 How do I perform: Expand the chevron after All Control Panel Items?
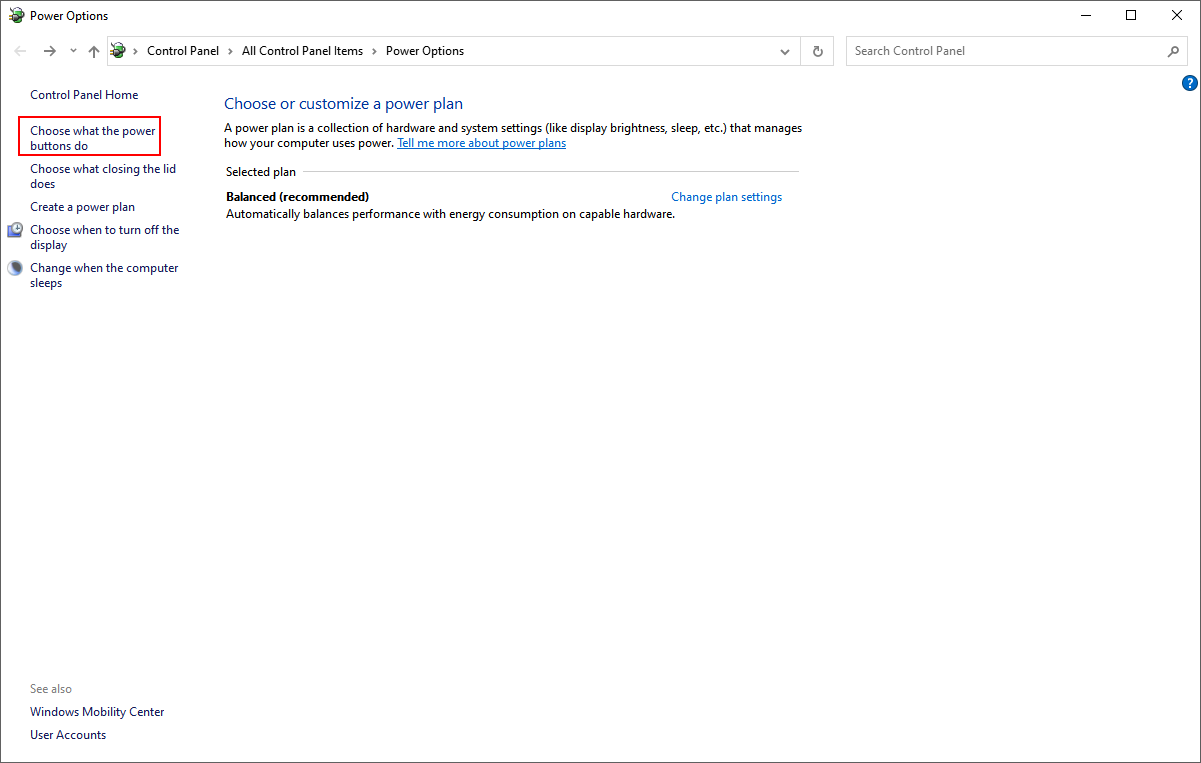(x=374, y=51)
